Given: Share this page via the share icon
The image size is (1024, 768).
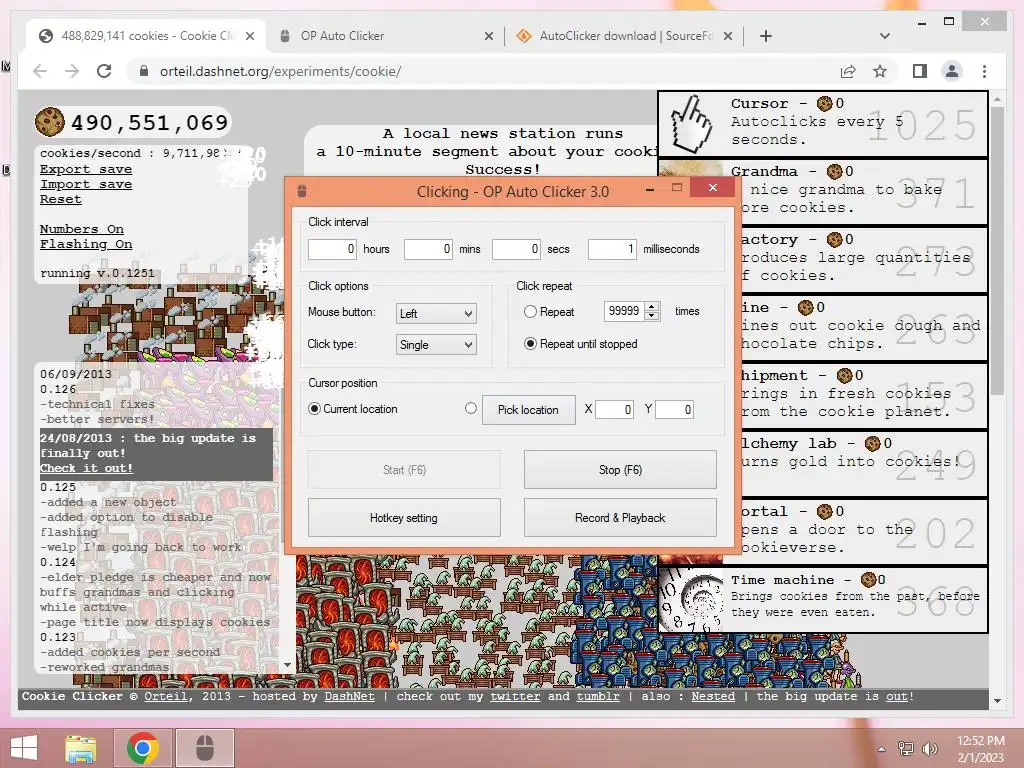Looking at the screenshot, I should pyautogui.click(x=848, y=71).
